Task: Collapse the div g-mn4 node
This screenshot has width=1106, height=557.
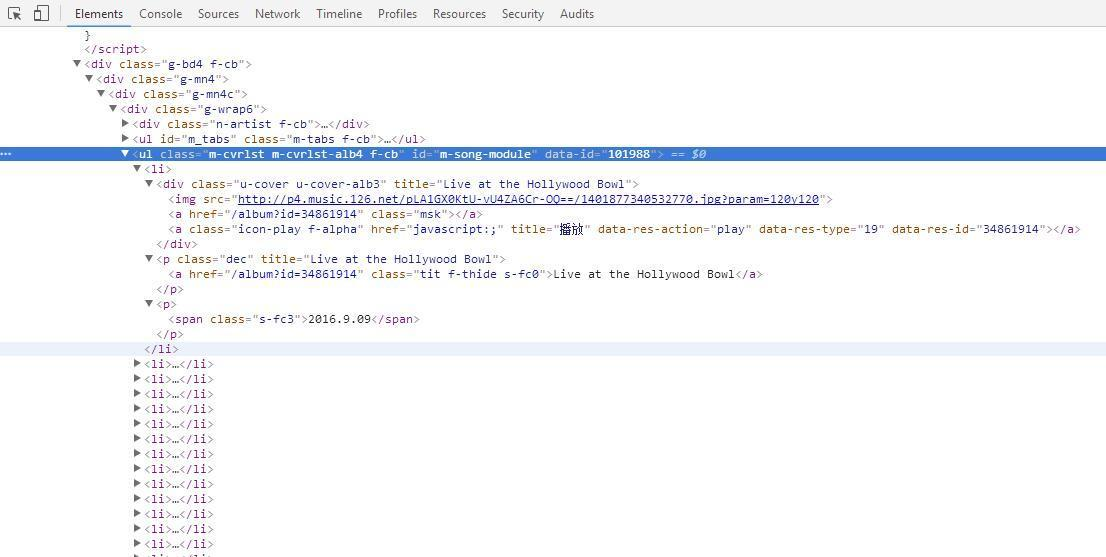Action: (89, 79)
